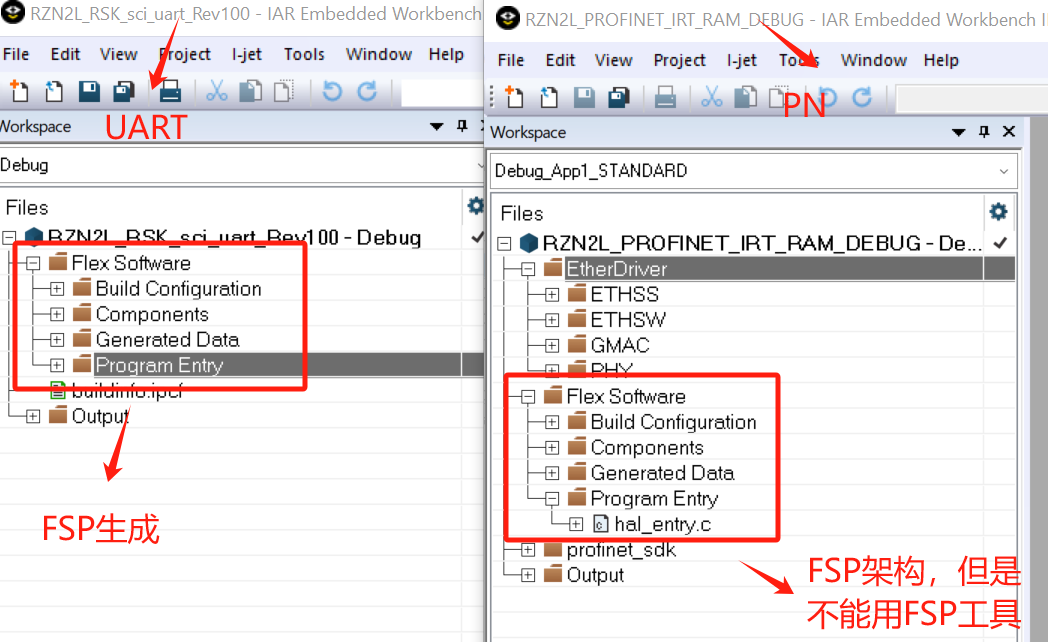Image resolution: width=1048 pixels, height=642 pixels.
Task: Collapse EtherDriver folder in PROFINET window
Action: tap(528, 269)
